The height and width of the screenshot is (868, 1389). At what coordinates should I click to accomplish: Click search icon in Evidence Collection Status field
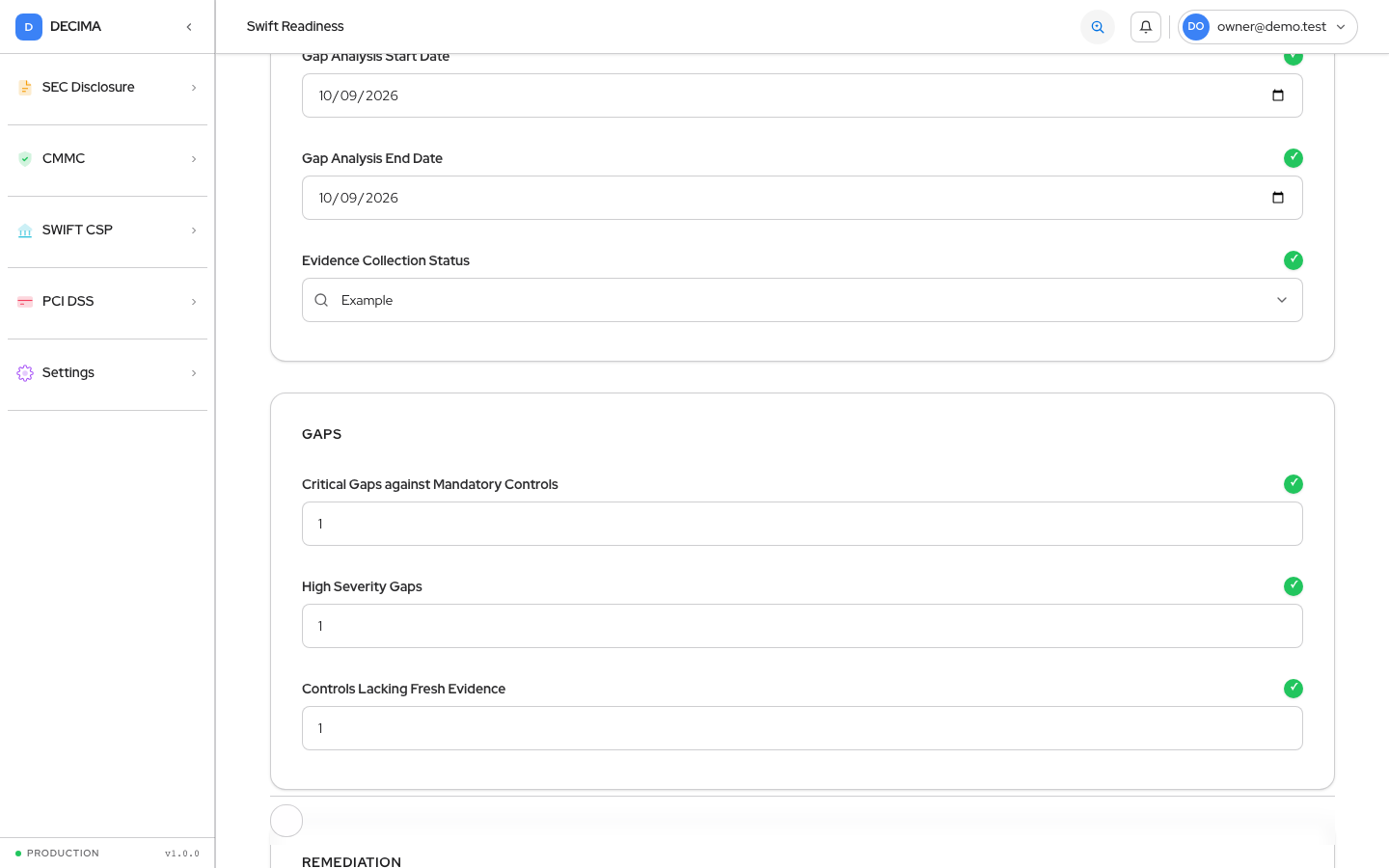321,300
